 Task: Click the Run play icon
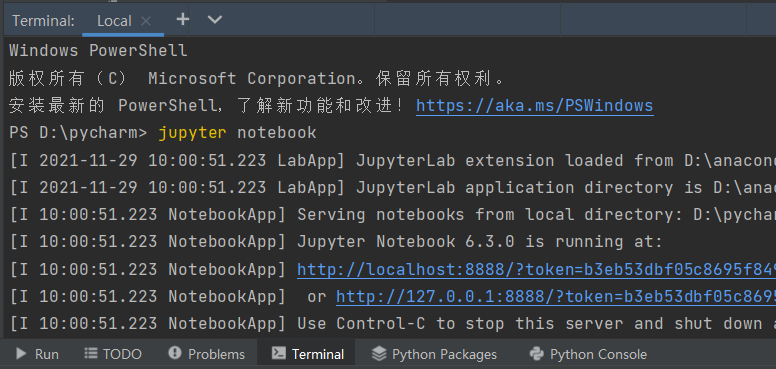(x=21, y=353)
